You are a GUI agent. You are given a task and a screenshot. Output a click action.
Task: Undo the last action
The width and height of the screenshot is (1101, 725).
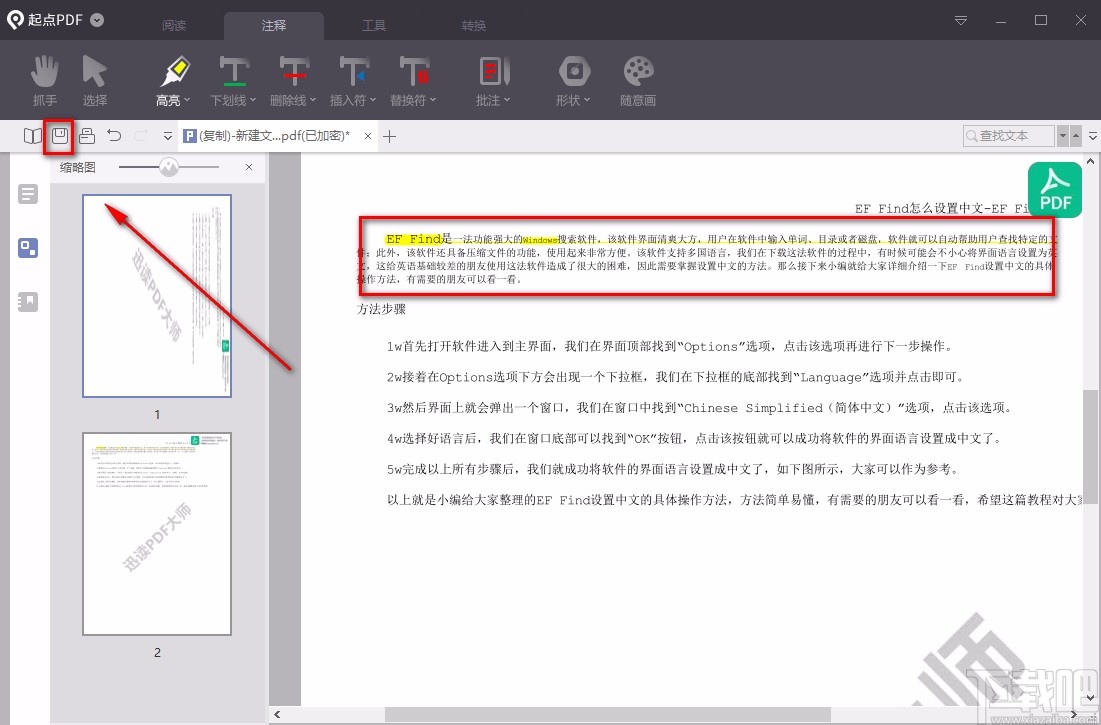114,135
